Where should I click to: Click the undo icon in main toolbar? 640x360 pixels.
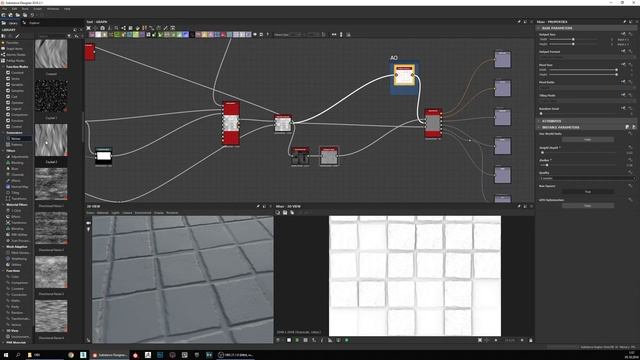pos(32,15)
